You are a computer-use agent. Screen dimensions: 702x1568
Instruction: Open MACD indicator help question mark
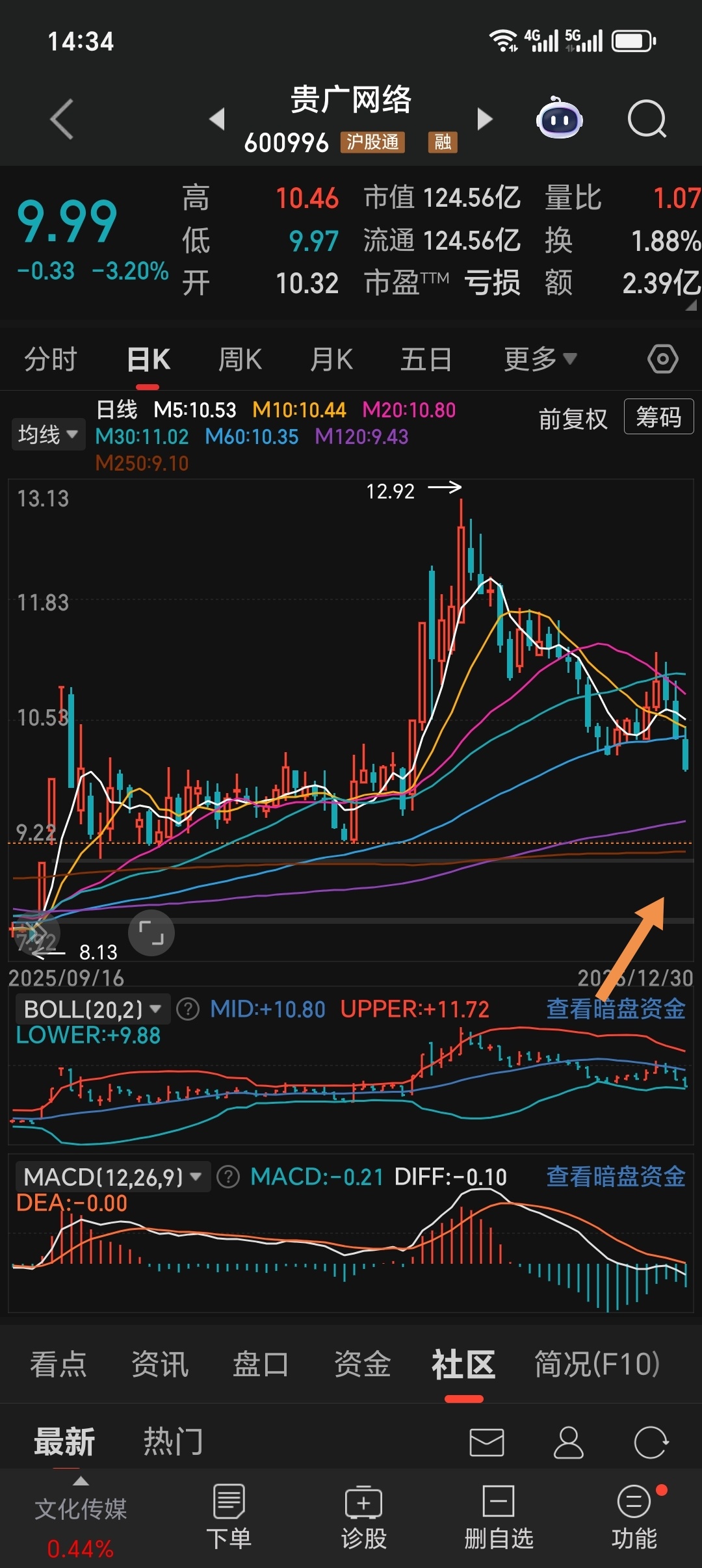point(228,1177)
